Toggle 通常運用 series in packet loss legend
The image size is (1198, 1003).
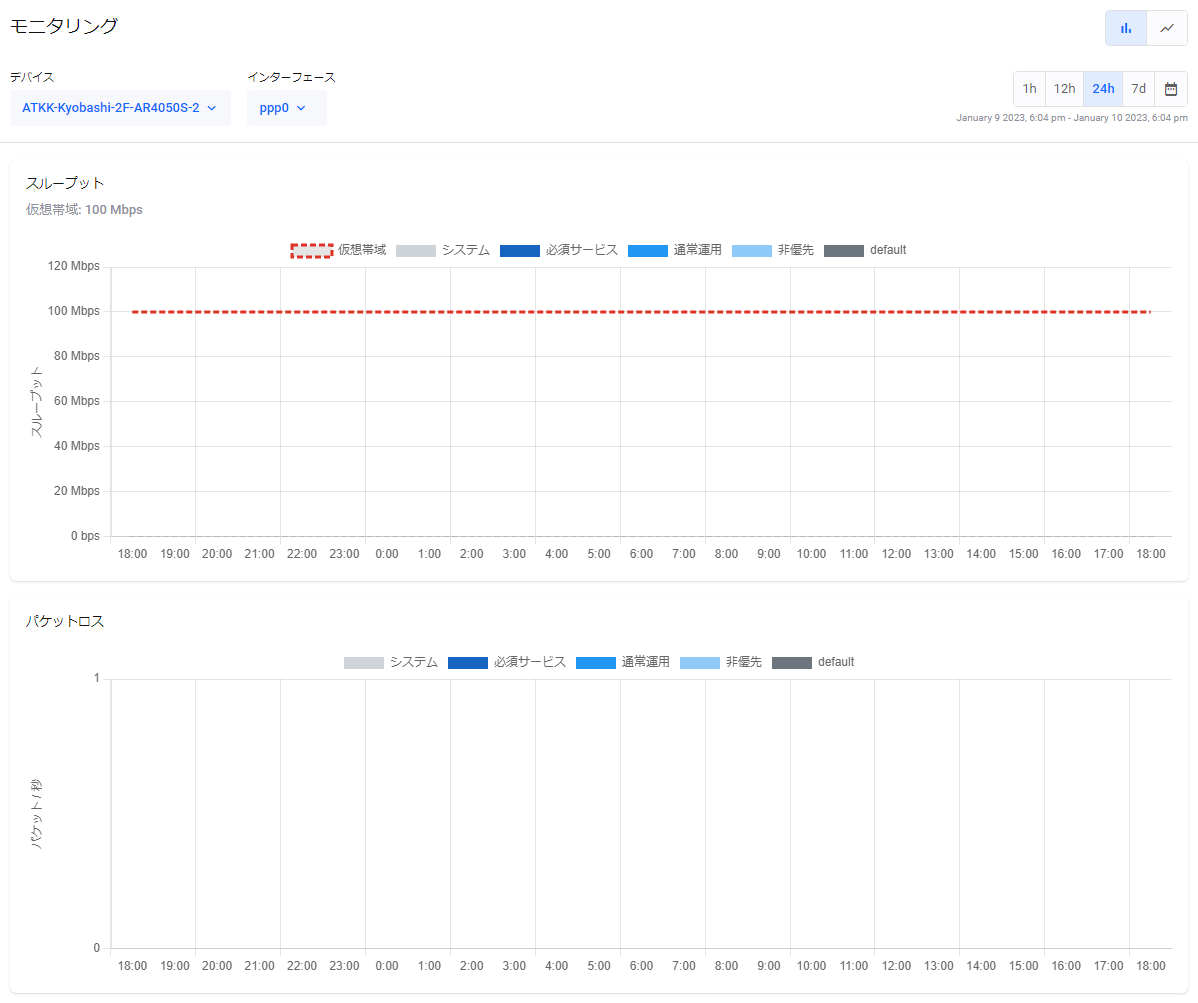click(622, 662)
